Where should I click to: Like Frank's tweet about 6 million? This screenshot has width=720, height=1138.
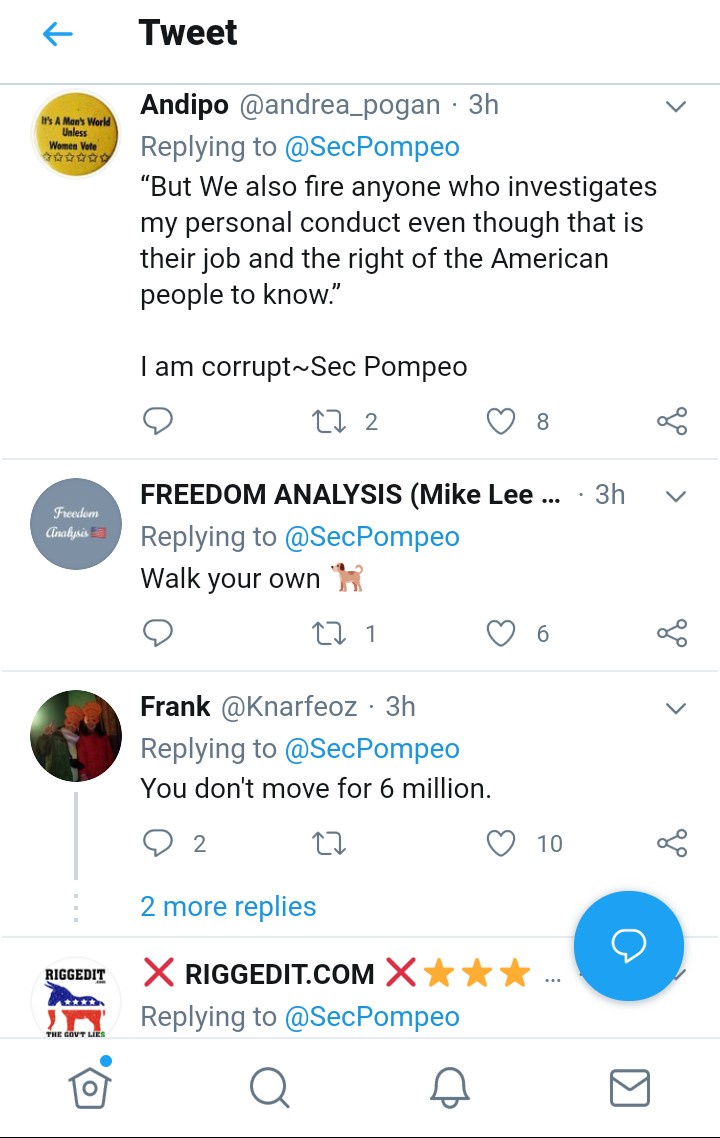click(500, 843)
